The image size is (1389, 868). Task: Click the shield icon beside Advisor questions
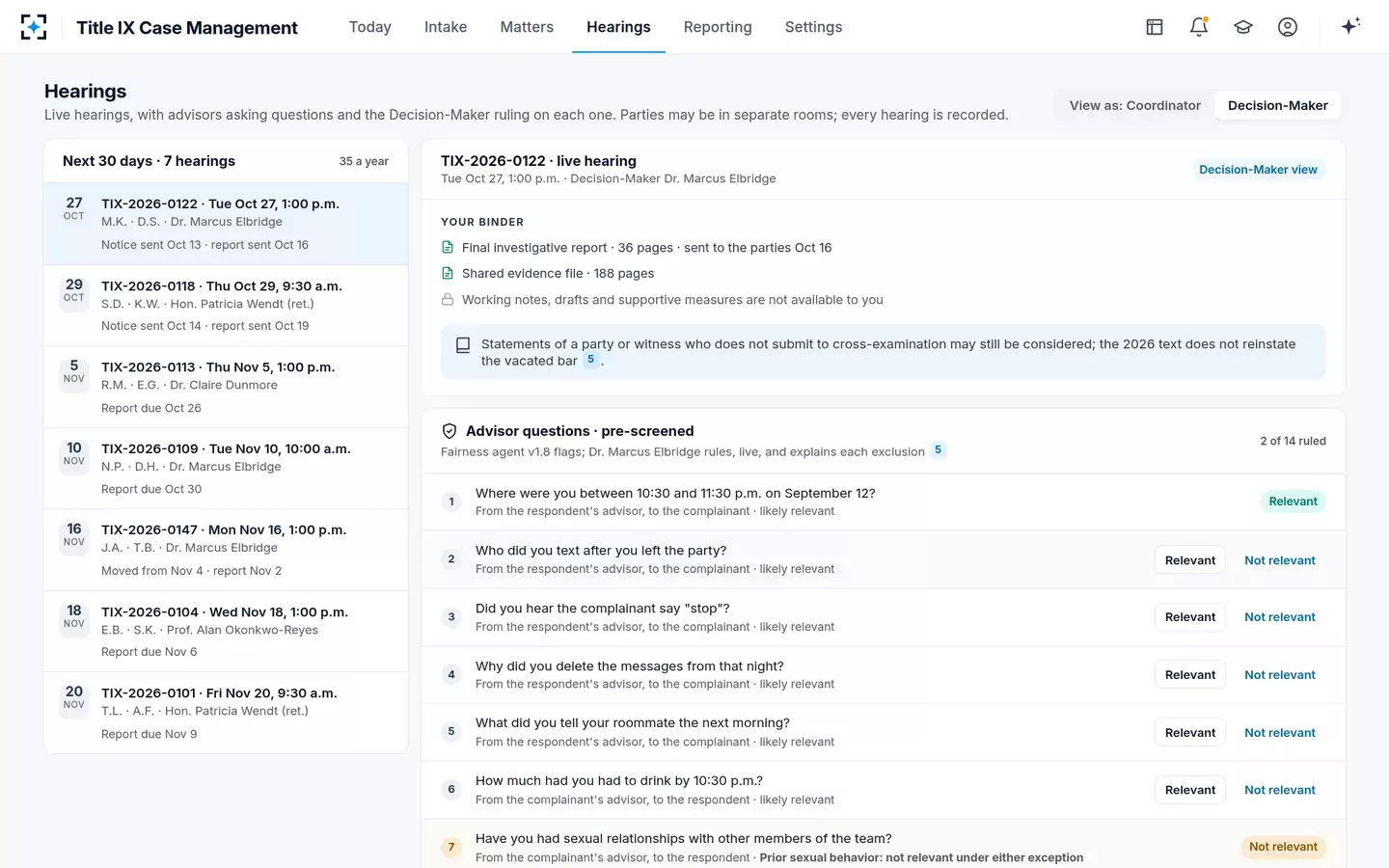coord(449,431)
